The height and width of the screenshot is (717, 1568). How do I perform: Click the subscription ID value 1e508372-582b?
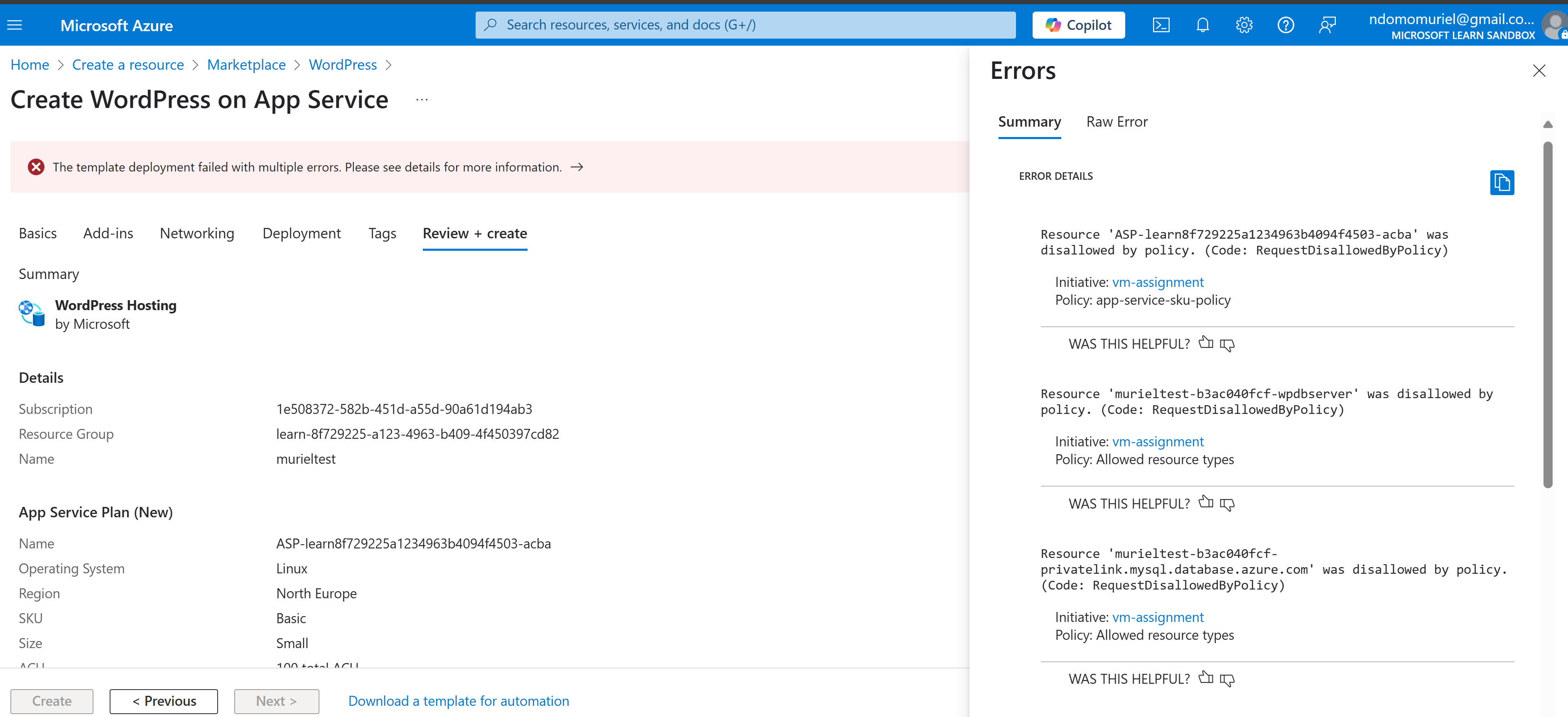[x=404, y=409]
